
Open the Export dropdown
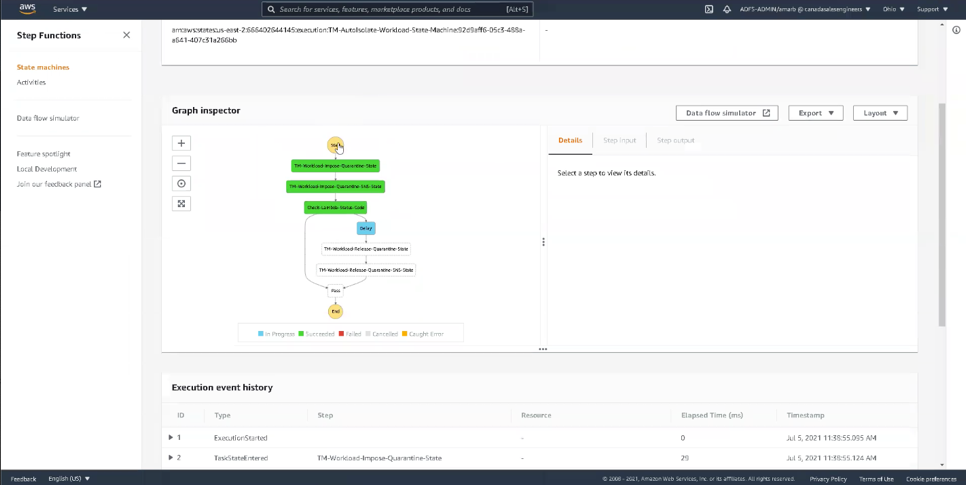[x=815, y=113]
